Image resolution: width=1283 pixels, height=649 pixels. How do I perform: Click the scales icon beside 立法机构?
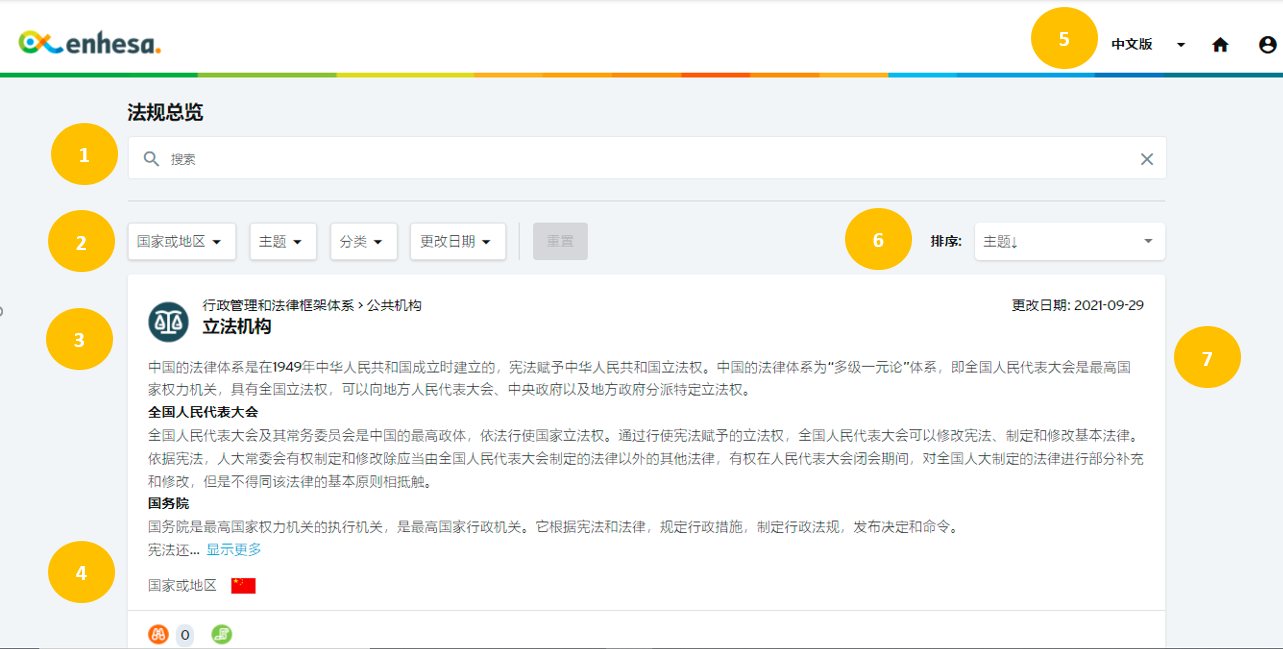pyautogui.click(x=168, y=321)
